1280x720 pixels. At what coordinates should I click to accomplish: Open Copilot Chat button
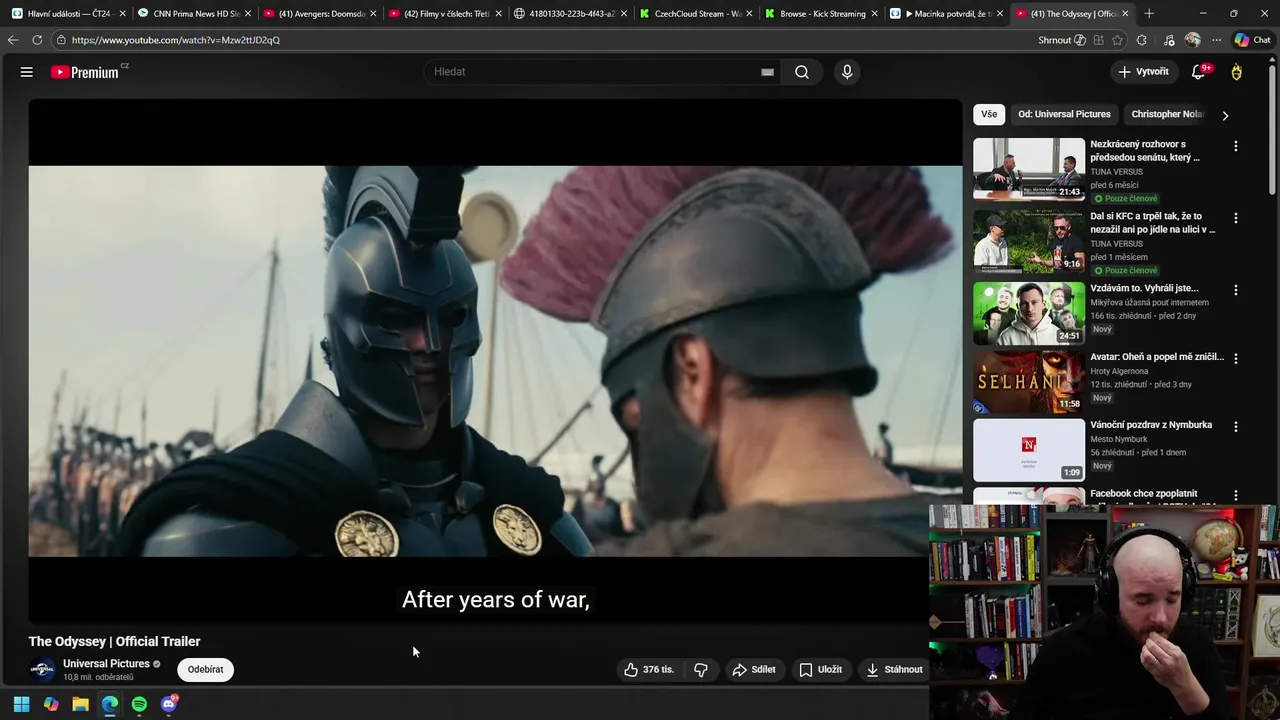point(1252,40)
